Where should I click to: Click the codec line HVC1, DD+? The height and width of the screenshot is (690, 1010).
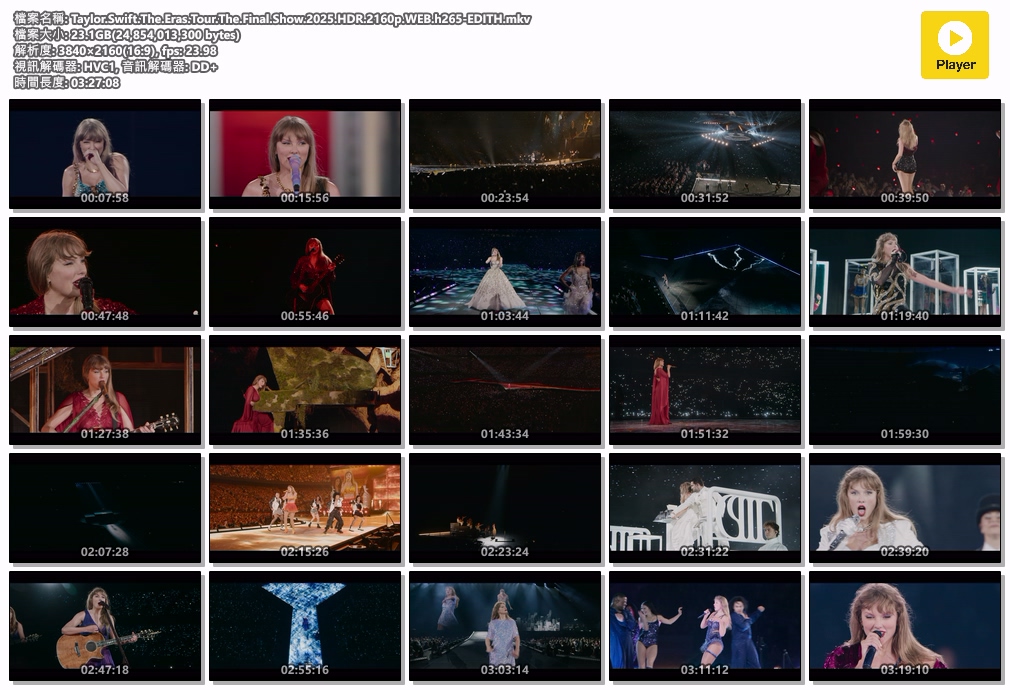[115, 66]
